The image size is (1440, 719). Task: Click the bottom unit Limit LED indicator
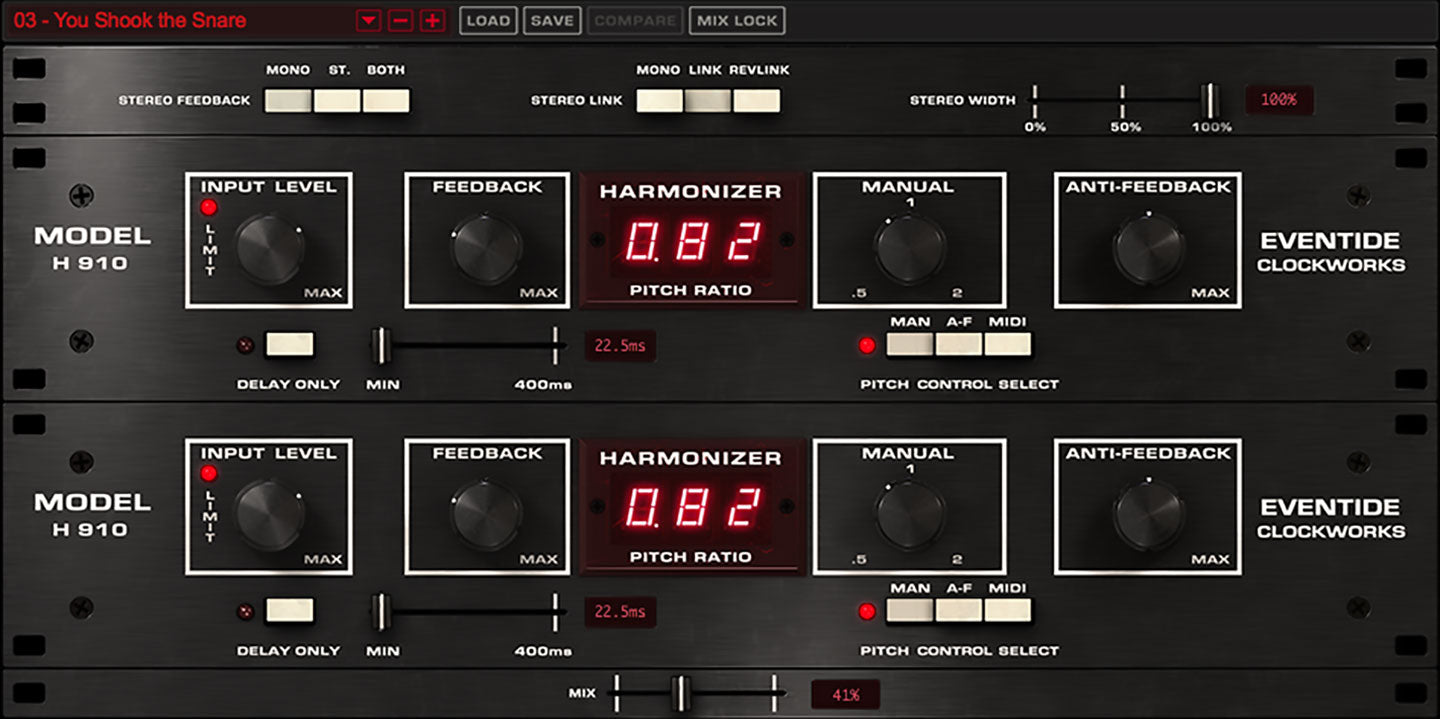[x=209, y=474]
